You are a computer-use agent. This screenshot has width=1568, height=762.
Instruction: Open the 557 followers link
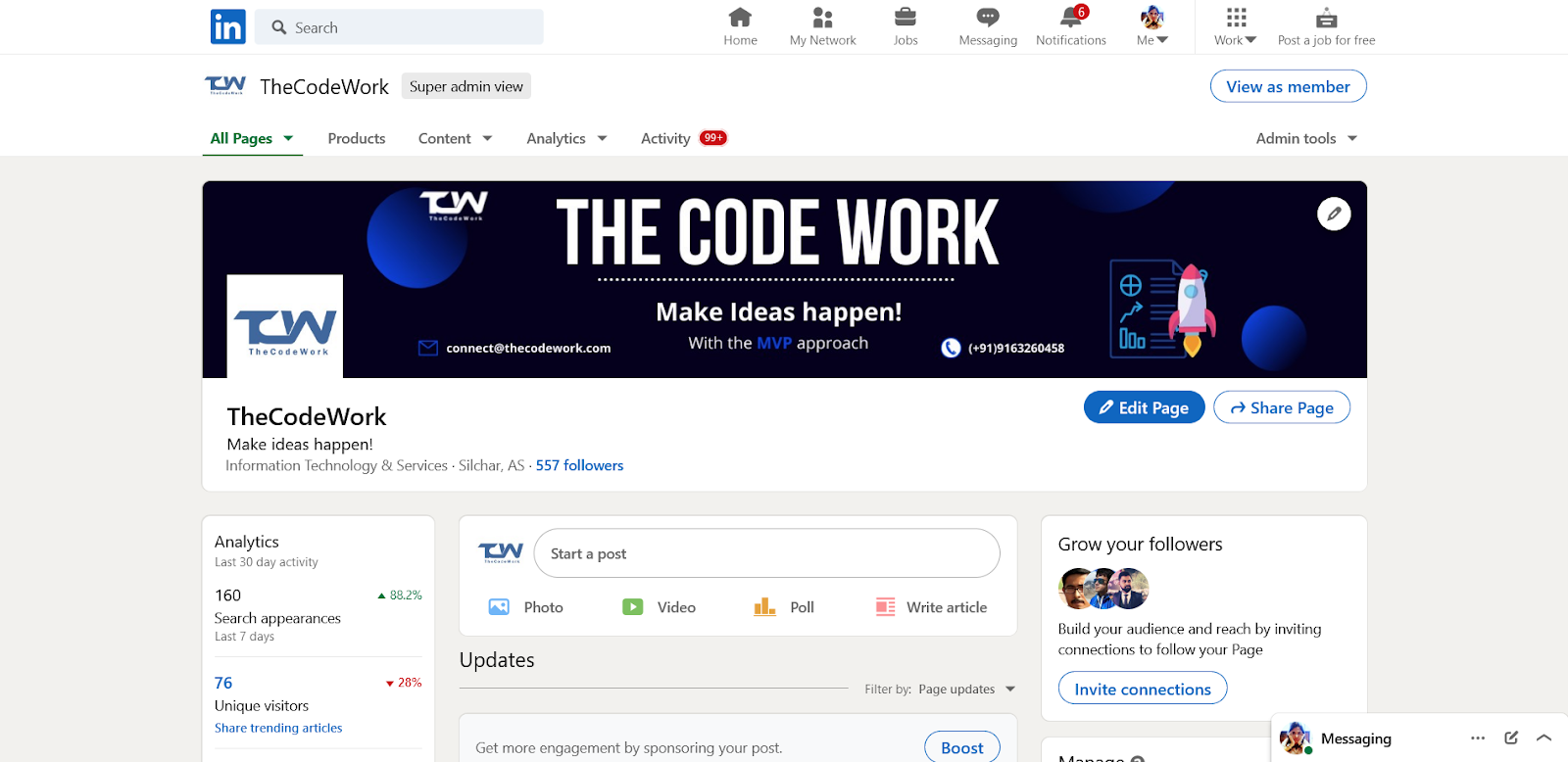(579, 465)
